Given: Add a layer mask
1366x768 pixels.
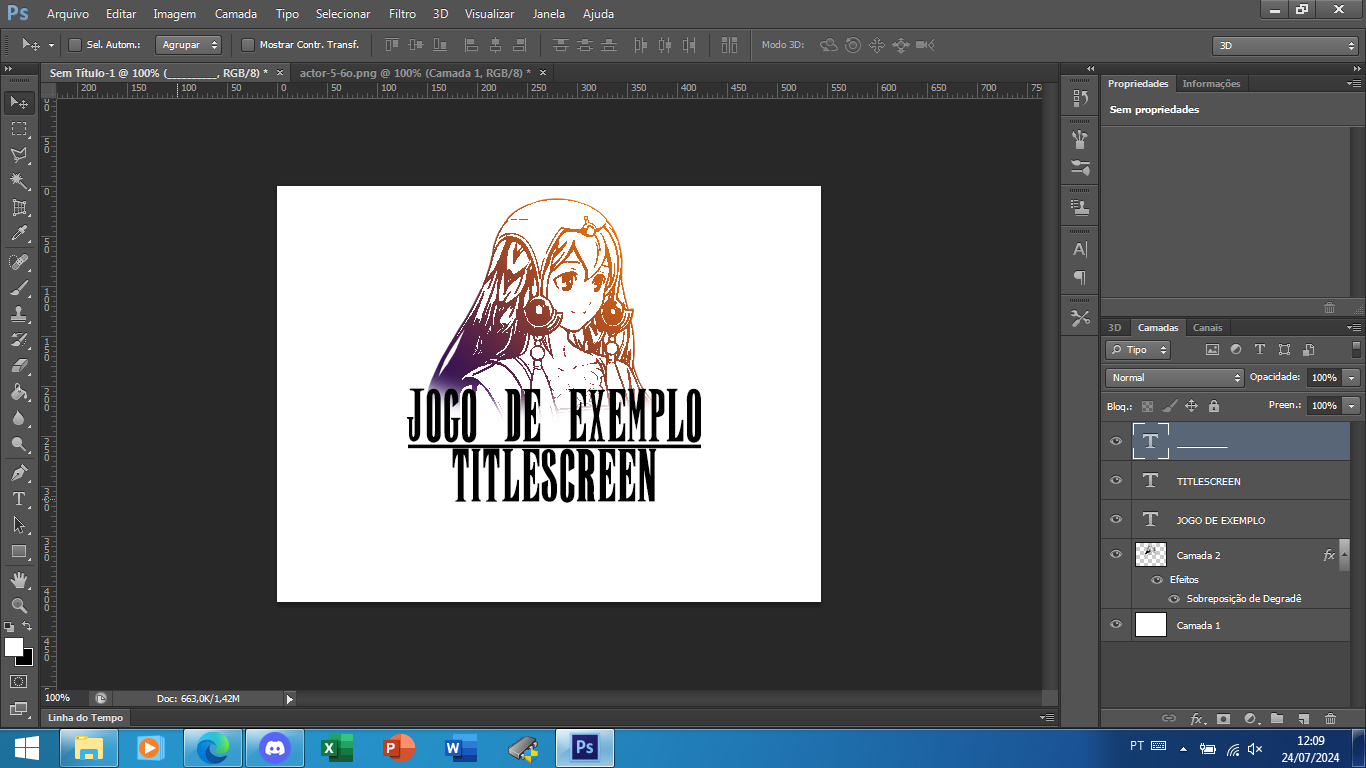Looking at the screenshot, I should click(1223, 718).
